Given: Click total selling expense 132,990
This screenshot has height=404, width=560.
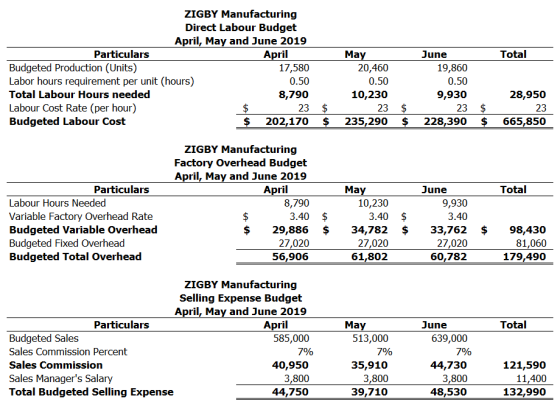Looking at the screenshot, I should tap(524, 392).
